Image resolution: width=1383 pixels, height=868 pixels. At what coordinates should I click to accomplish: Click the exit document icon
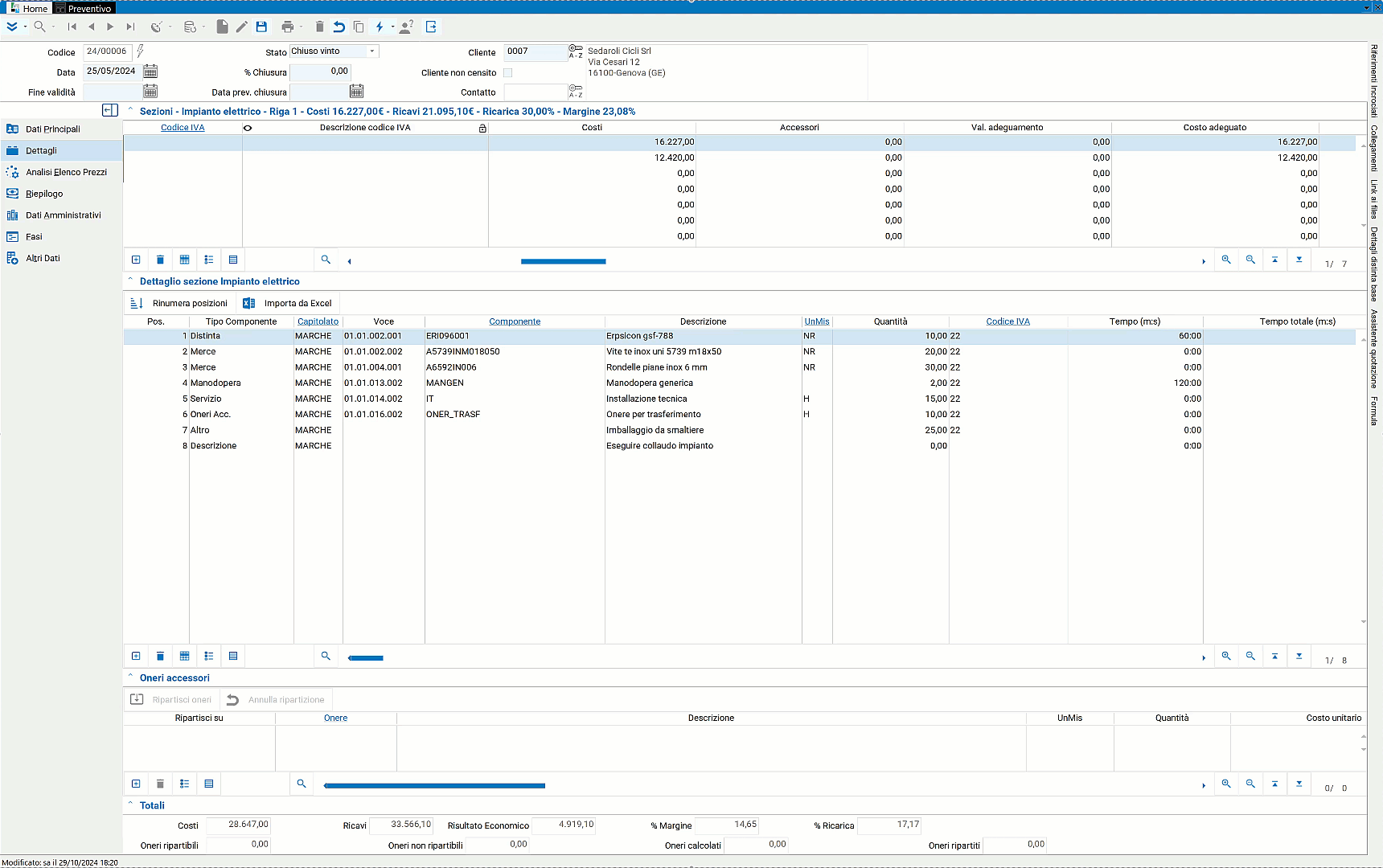[x=431, y=27]
